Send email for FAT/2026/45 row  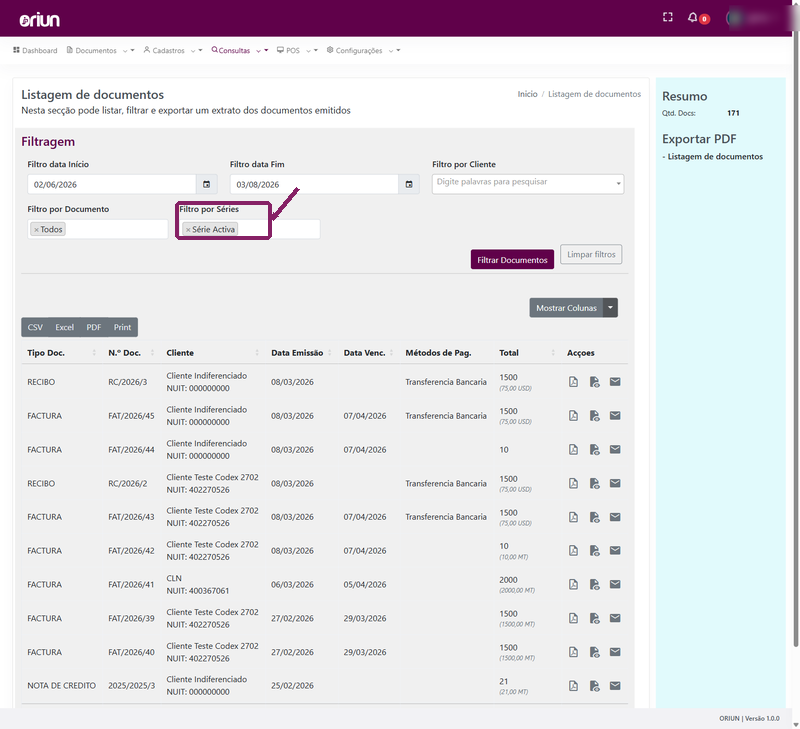(615, 416)
